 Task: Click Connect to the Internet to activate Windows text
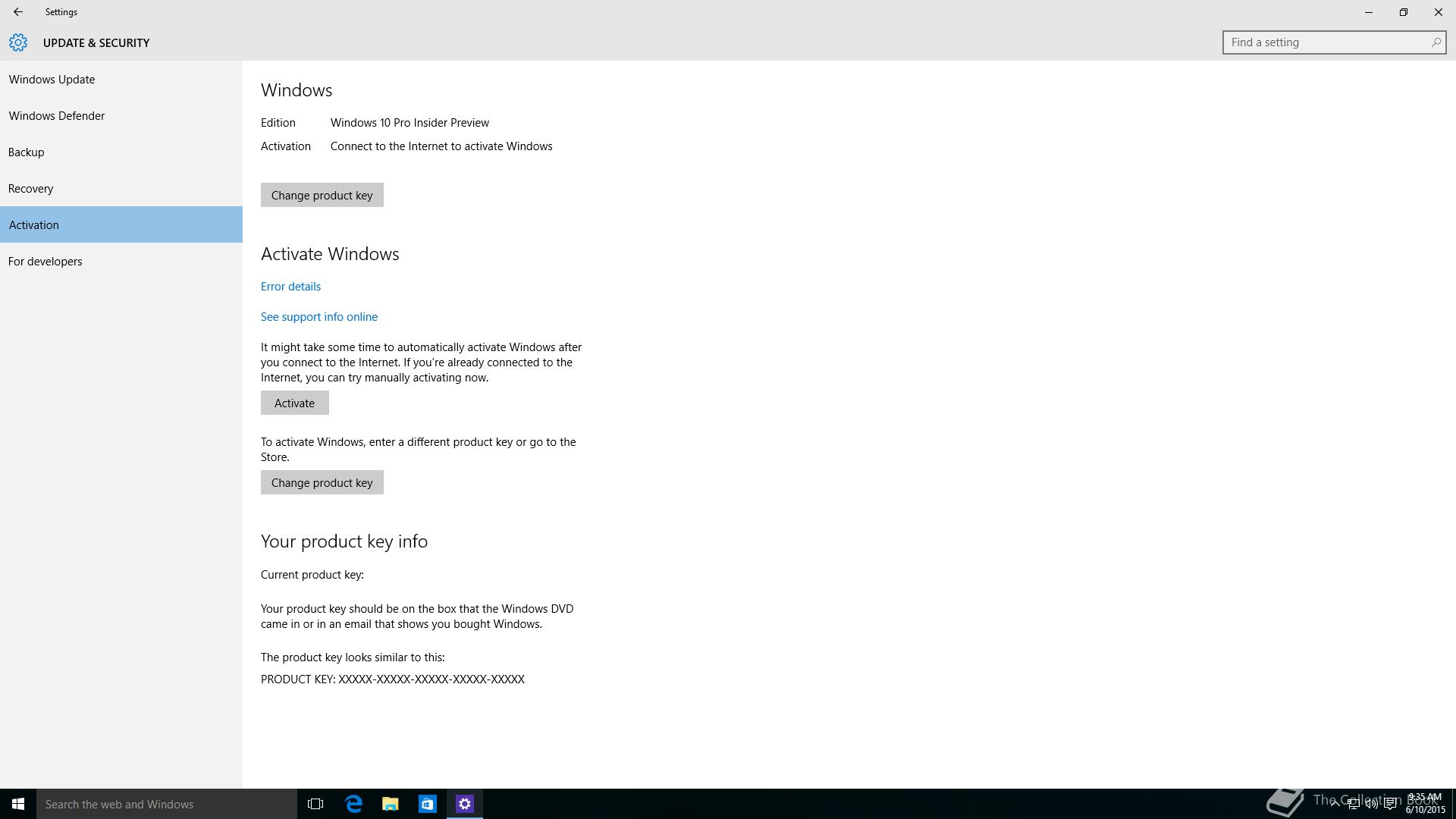click(441, 146)
